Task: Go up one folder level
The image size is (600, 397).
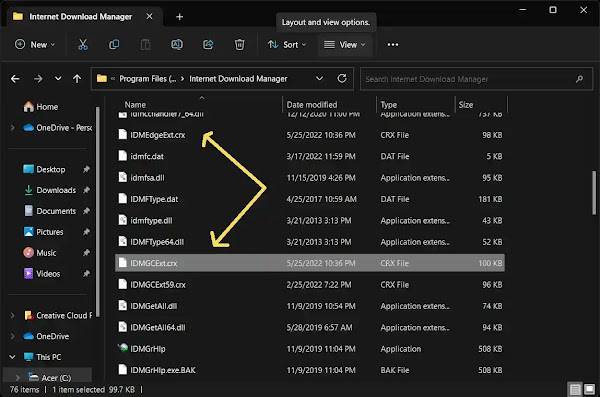Action: coord(77,79)
